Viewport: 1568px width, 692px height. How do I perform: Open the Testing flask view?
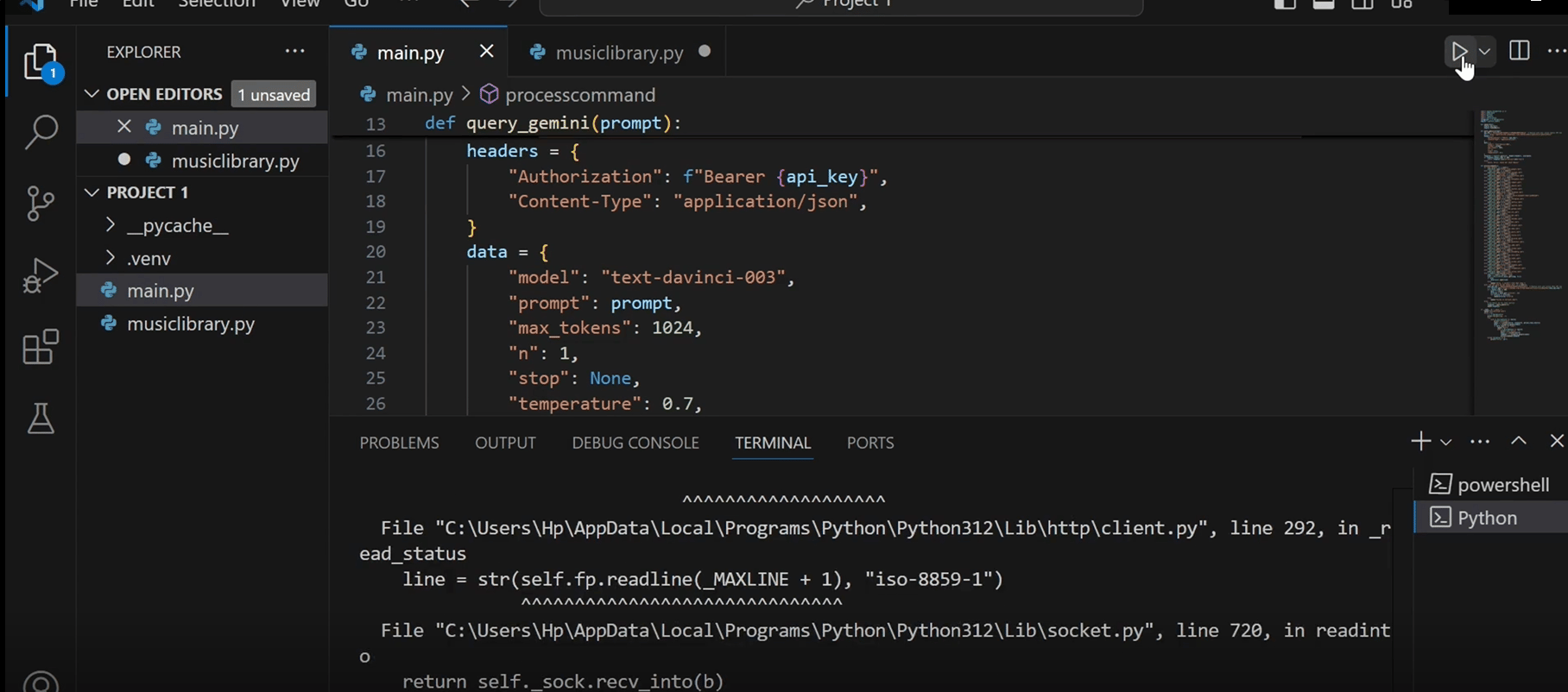coord(41,419)
